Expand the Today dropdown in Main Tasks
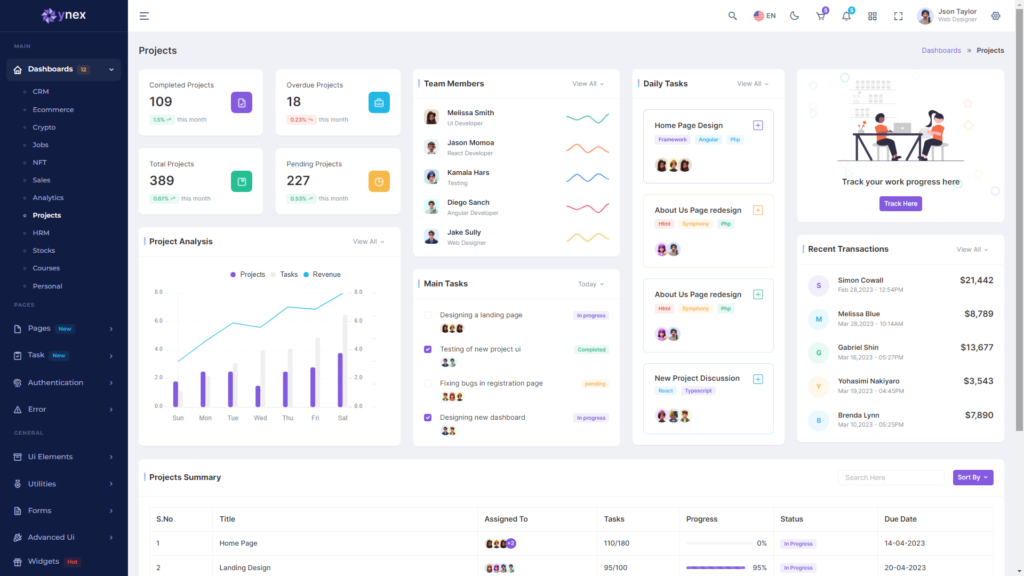 [x=591, y=284]
